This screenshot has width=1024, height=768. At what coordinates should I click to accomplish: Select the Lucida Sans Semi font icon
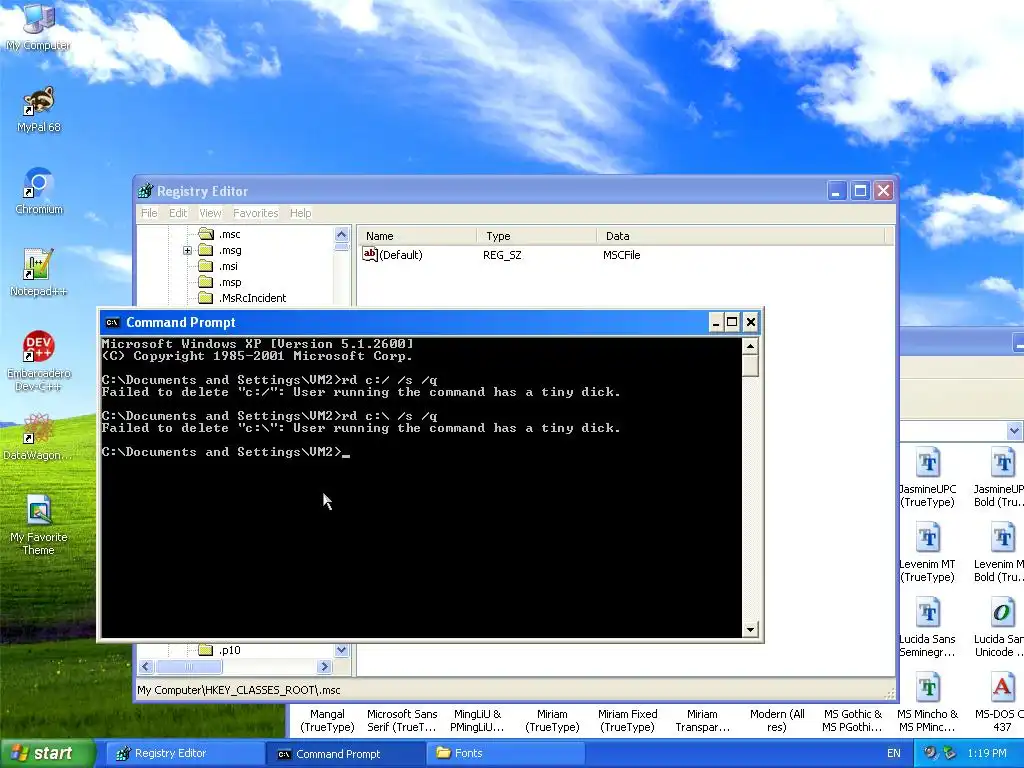(x=927, y=613)
